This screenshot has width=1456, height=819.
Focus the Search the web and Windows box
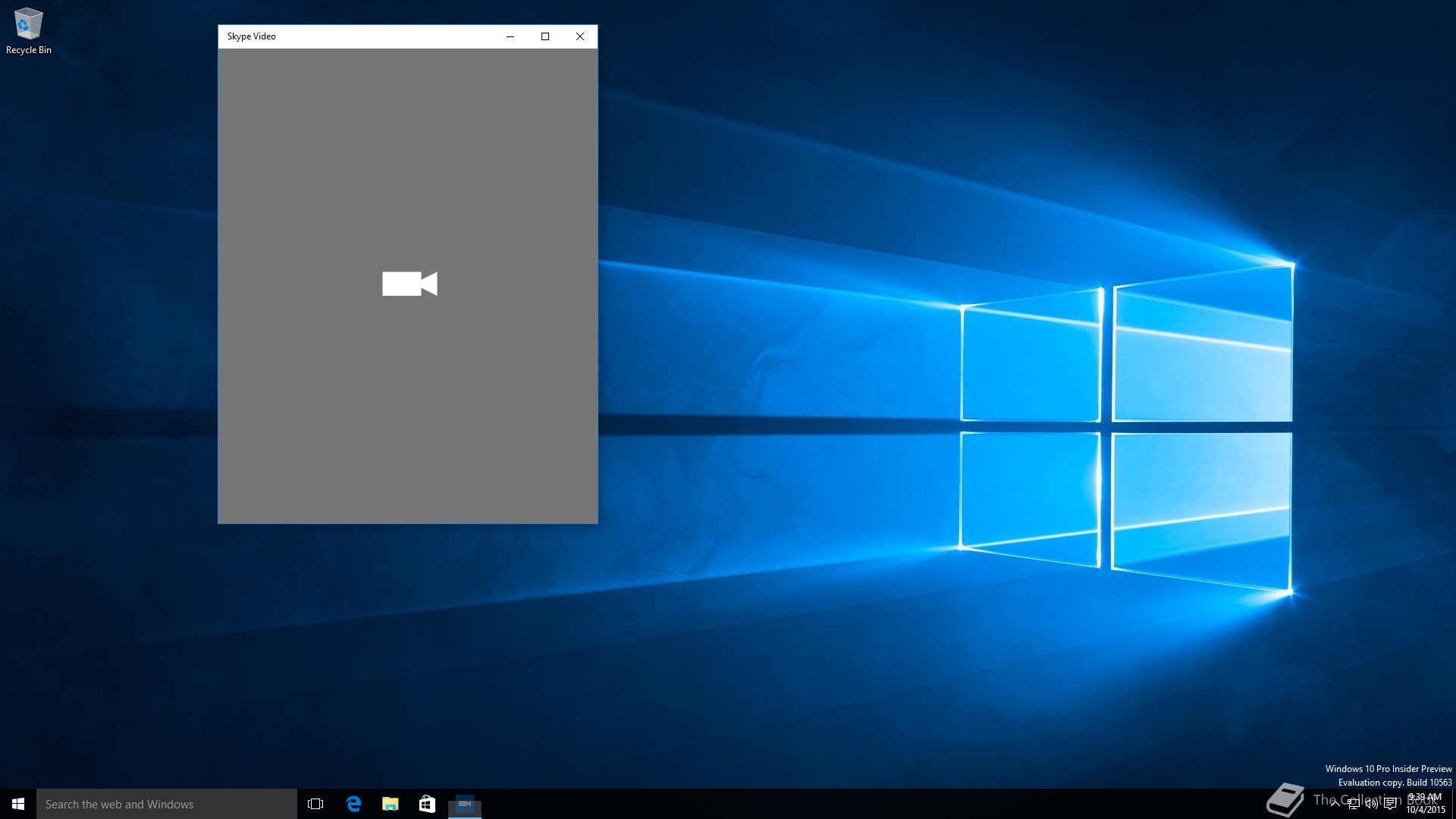[167, 804]
